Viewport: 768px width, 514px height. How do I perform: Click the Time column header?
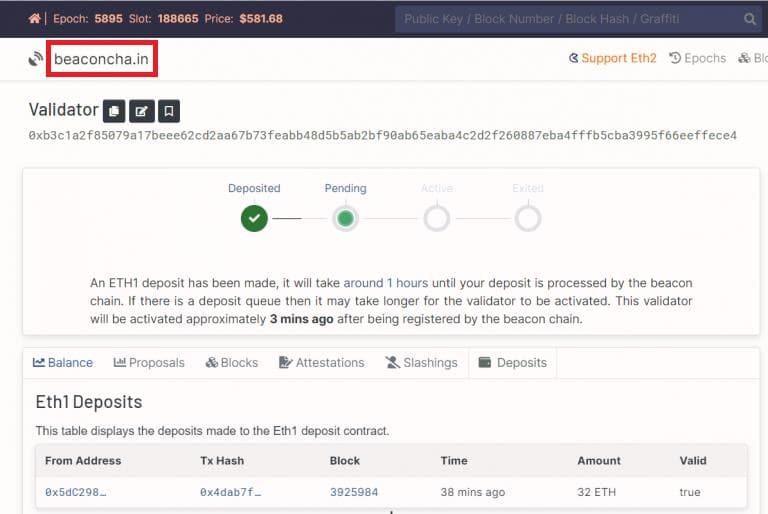coord(454,461)
